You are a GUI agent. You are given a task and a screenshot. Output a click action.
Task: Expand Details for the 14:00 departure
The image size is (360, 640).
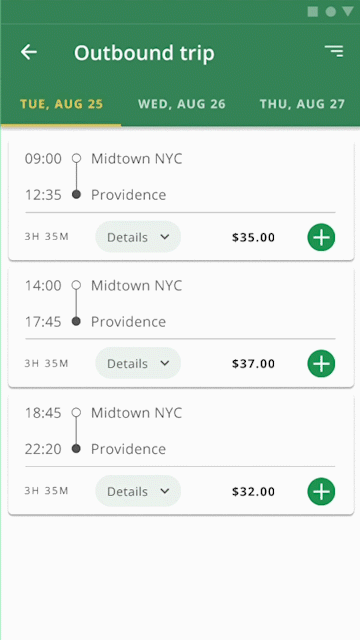point(138,363)
